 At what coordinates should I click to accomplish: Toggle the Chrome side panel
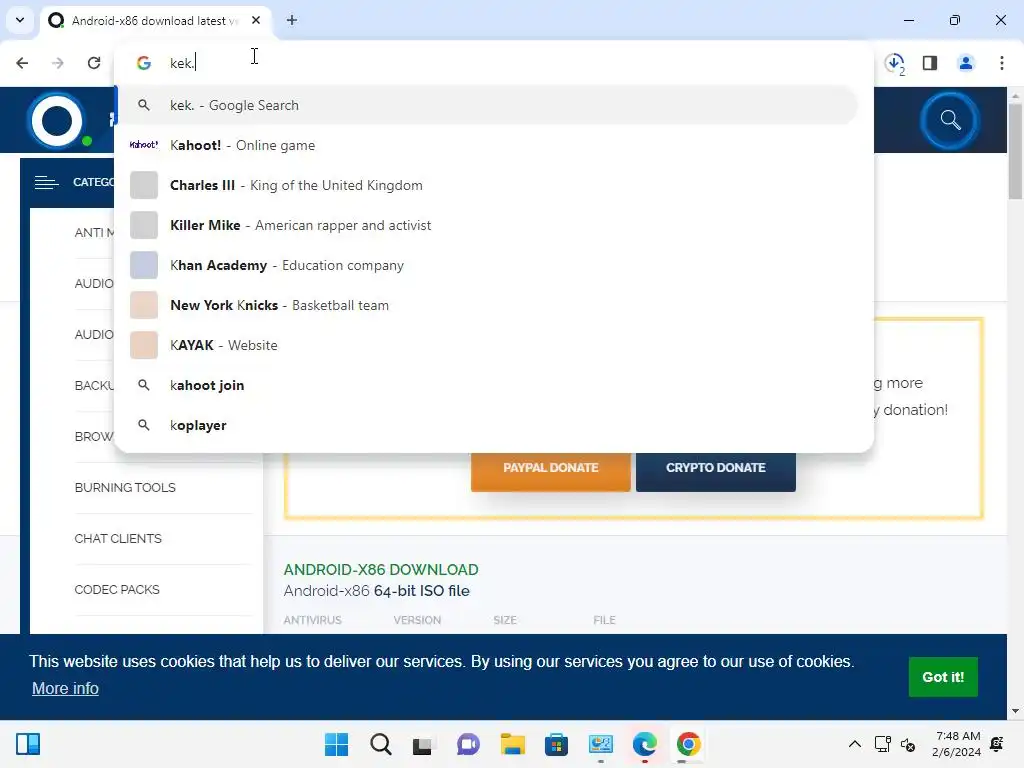930,63
